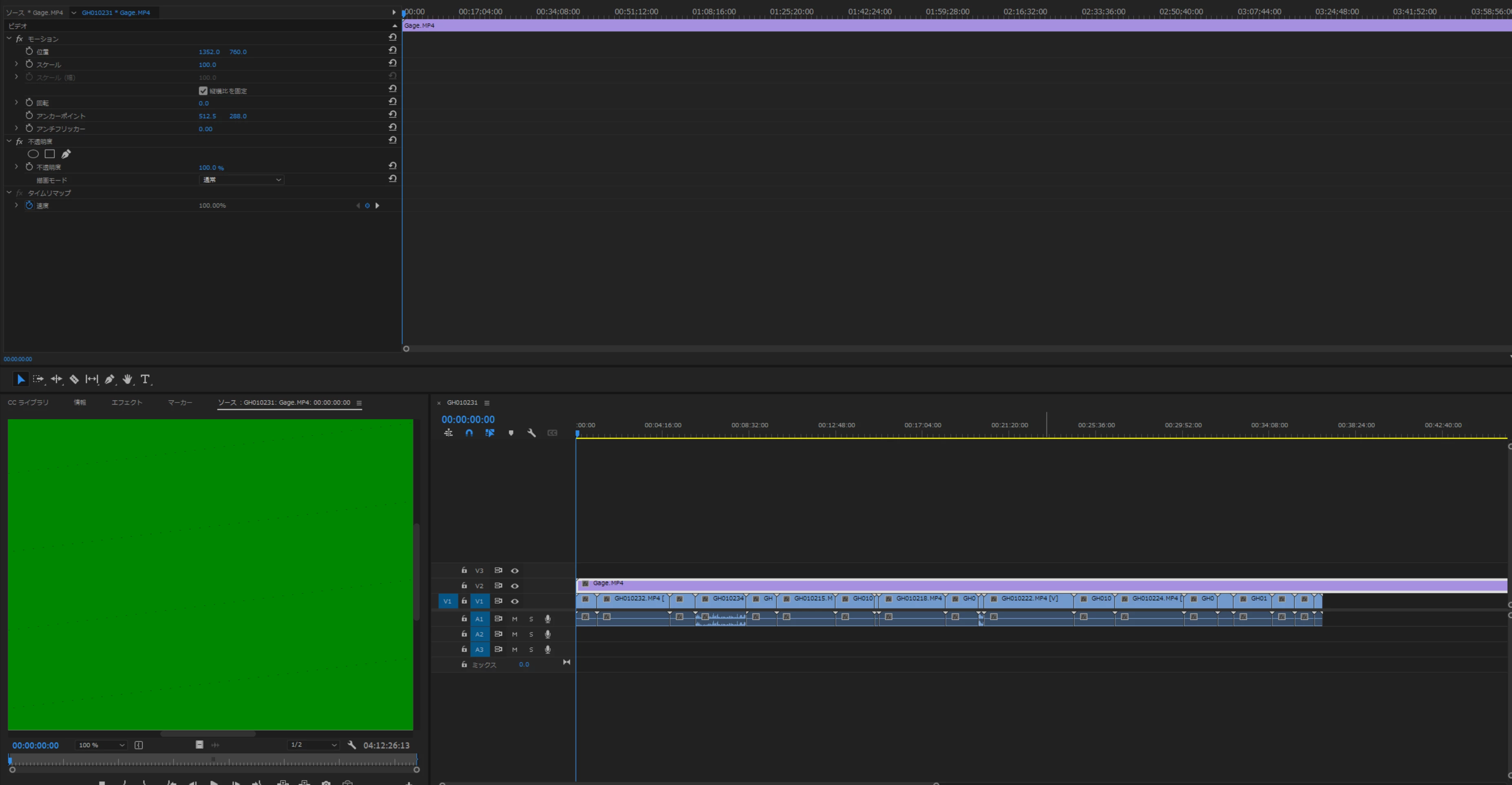Screen dimensions: 1512x785
Task: Open the 描画モード blend mode dropdown
Action: coord(241,180)
